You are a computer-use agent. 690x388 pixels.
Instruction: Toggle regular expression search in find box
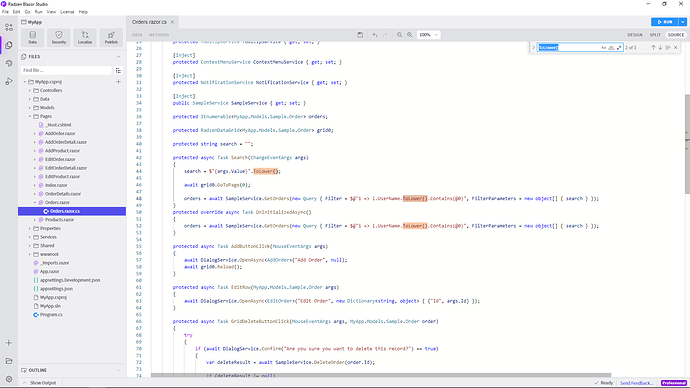(x=619, y=48)
